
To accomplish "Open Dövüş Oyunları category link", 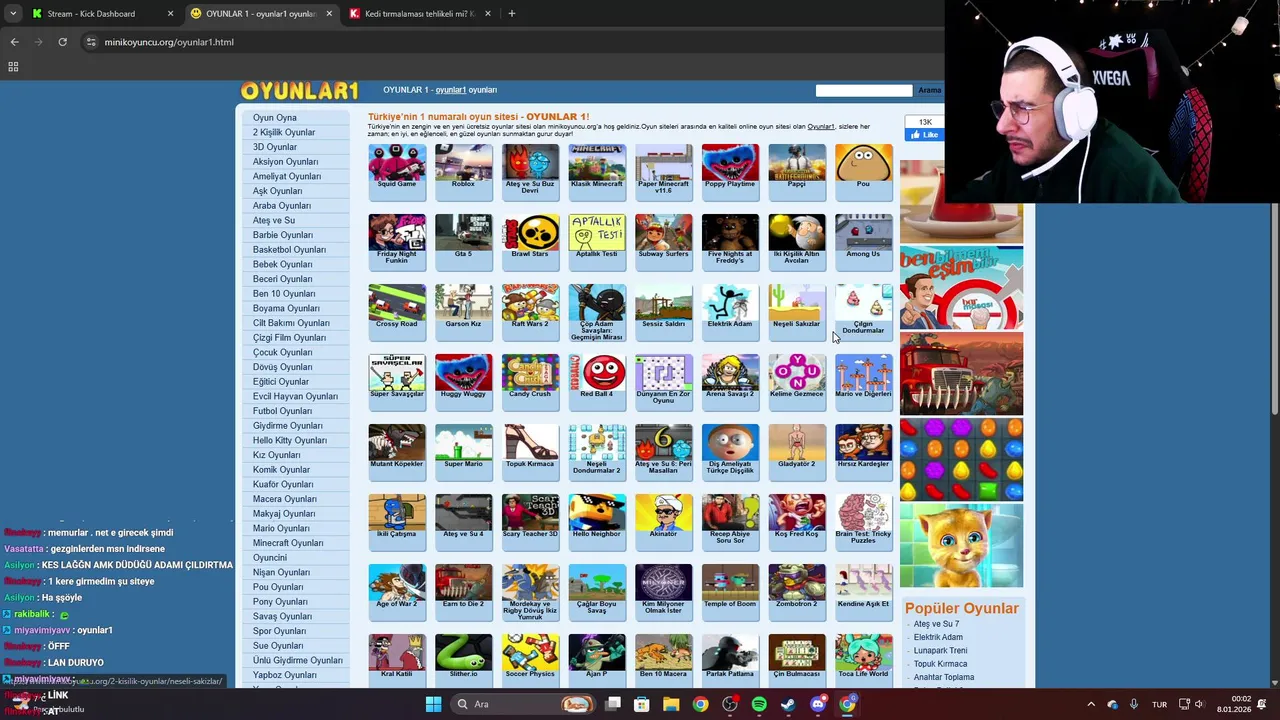I will tap(282, 367).
